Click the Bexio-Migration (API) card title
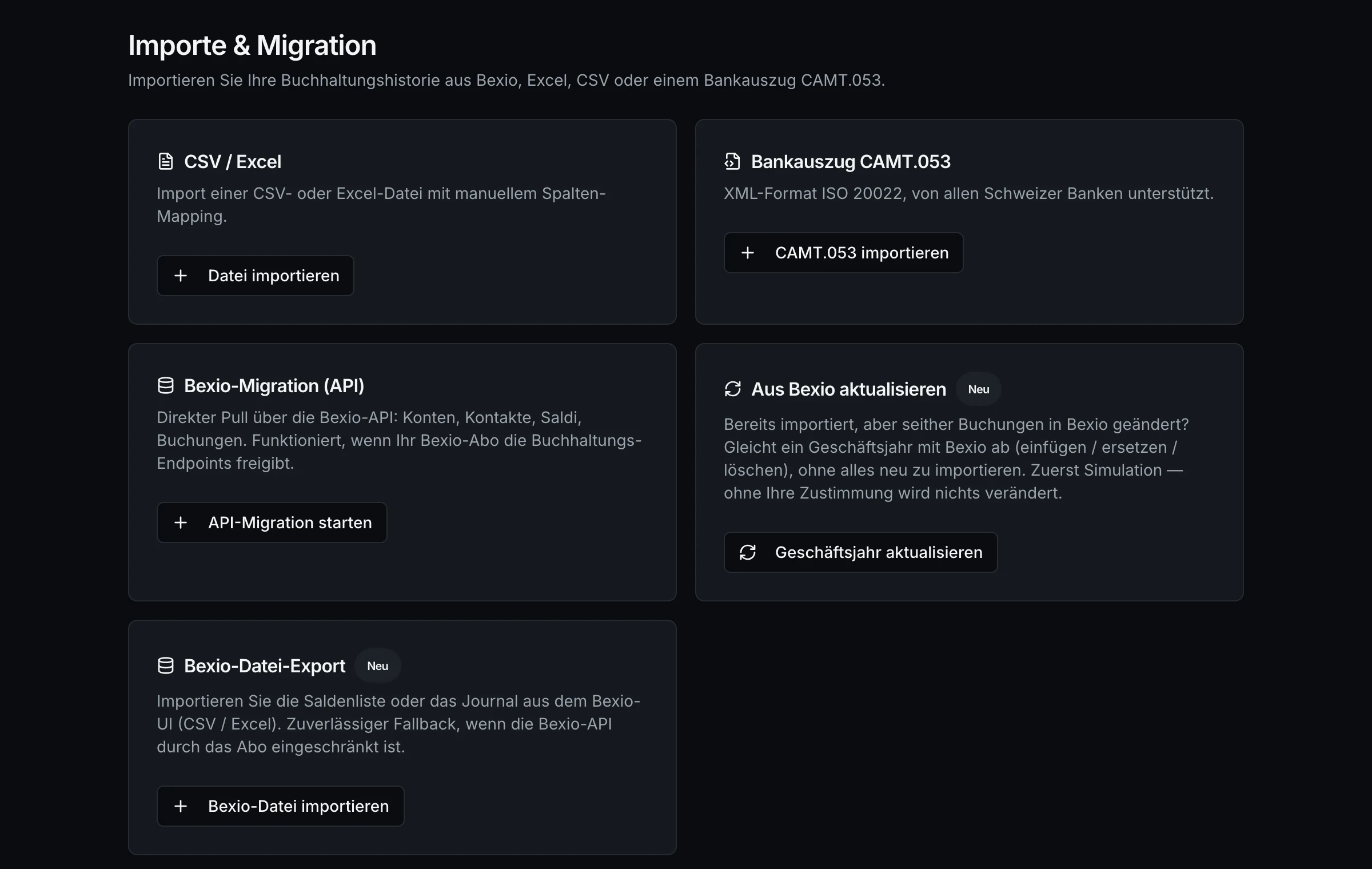Viewport: 1372px width, 869px height. tap(274, 386)
